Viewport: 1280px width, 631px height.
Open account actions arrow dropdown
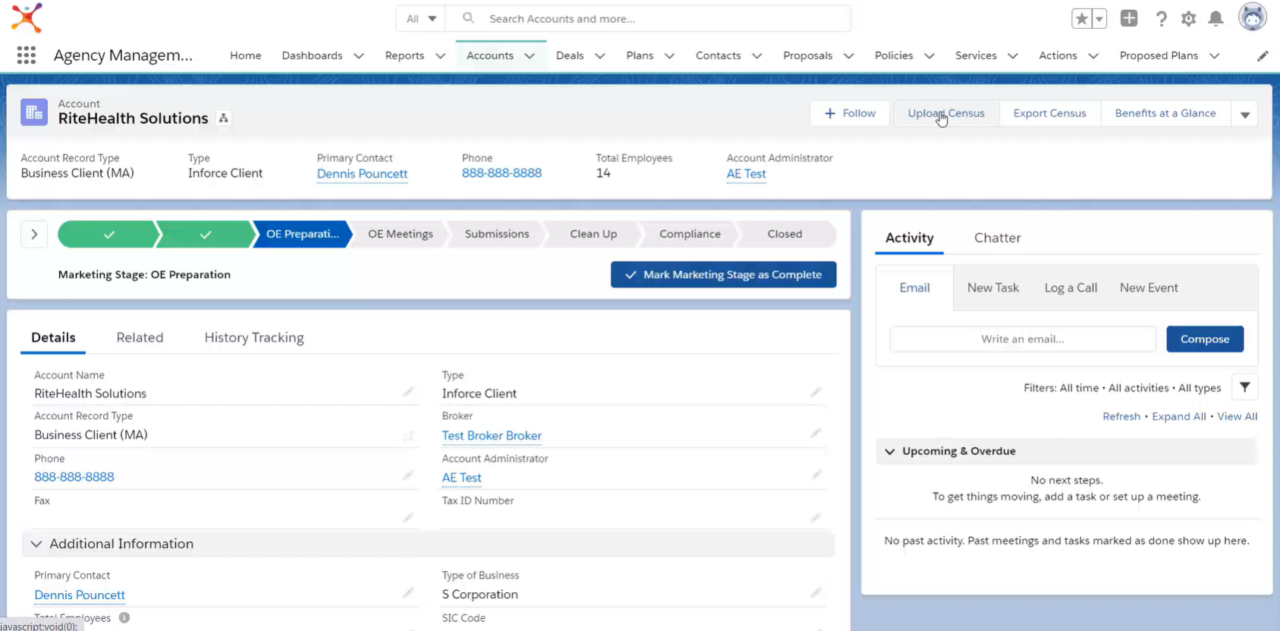coord(1244,113)
